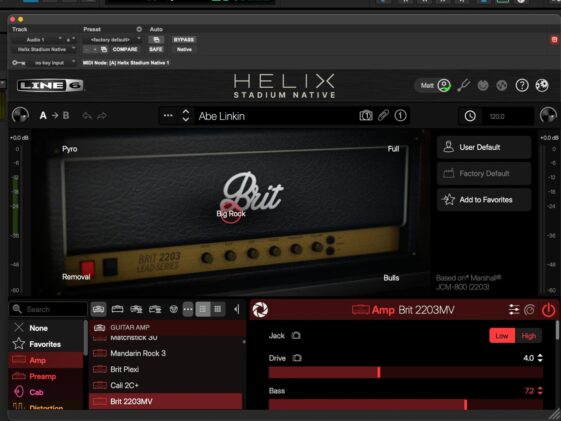This screenshot has height=421, width=561.
Task: Adjust Bass value stepper arrows
Action: (540, 391)
